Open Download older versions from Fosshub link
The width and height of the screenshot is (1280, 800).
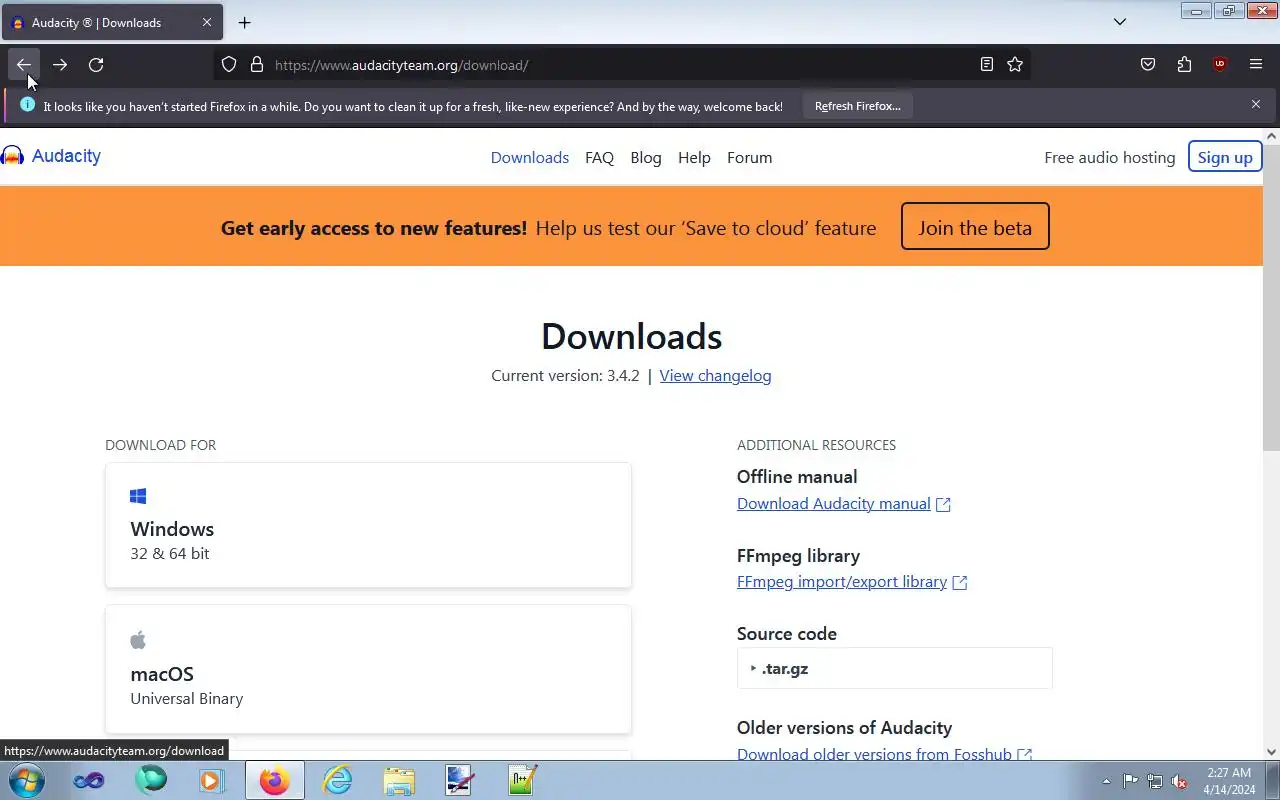pyautogui.click(x=875, y=754)
